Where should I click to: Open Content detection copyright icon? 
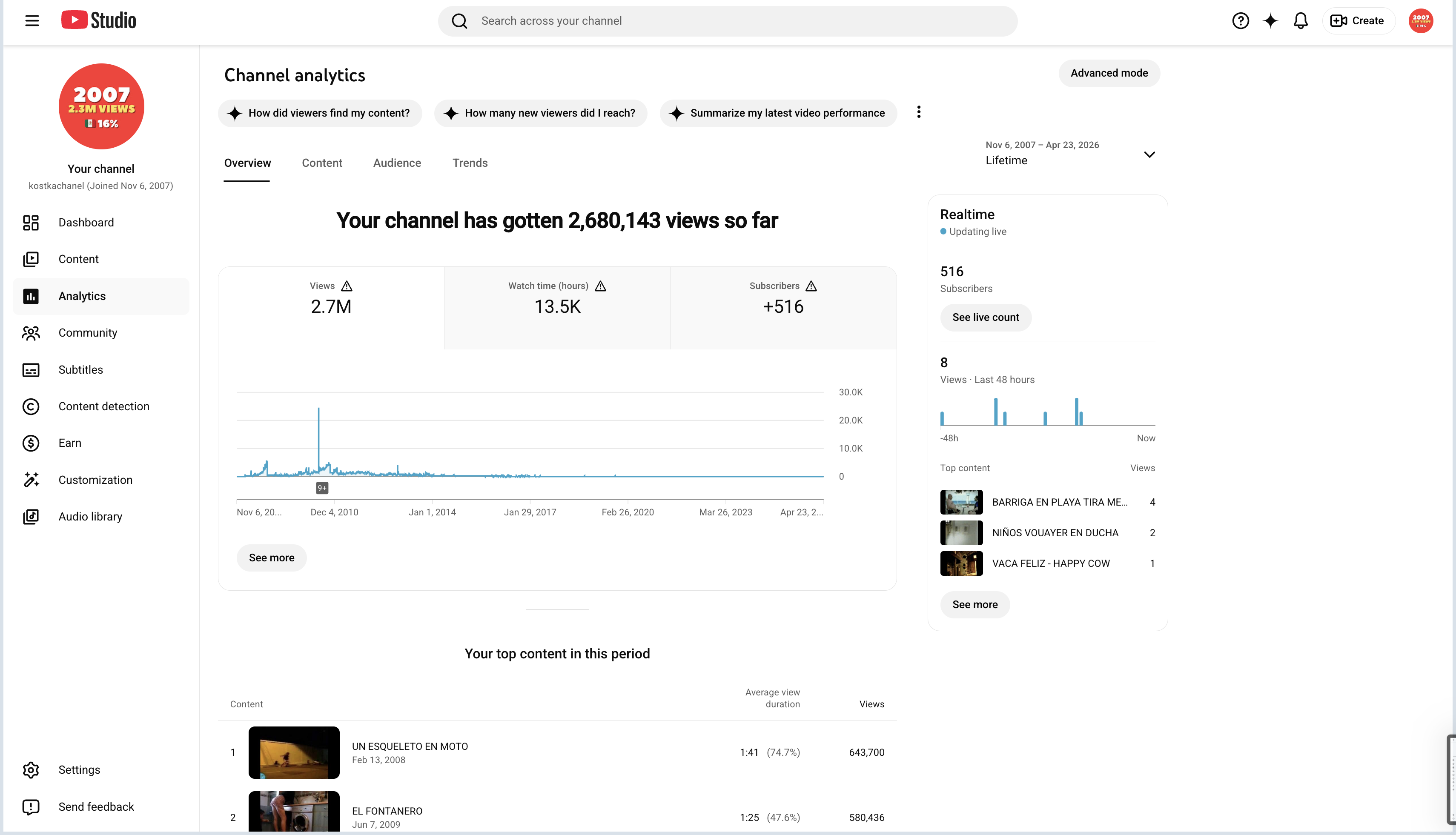(31, 406)
